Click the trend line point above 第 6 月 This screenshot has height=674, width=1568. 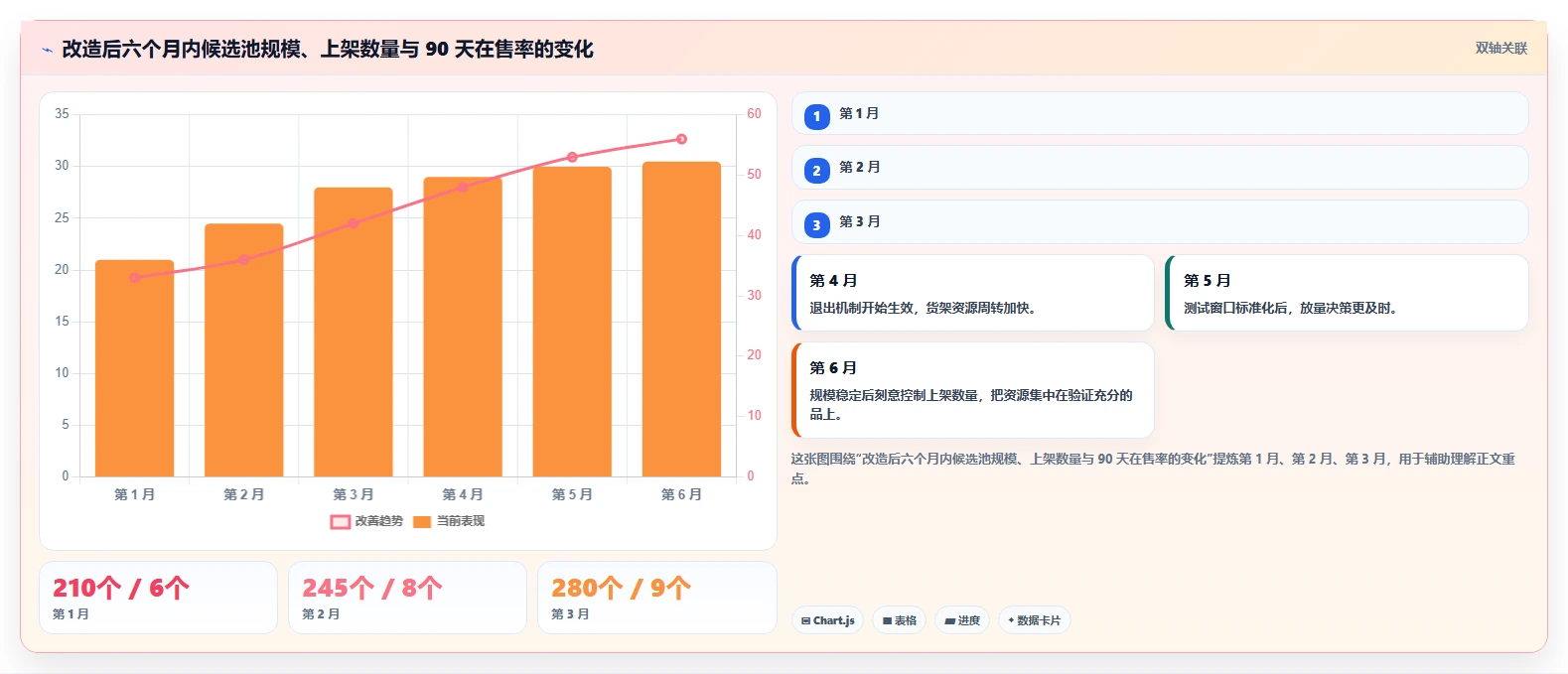pyautogui.click(x=681, y=139)
